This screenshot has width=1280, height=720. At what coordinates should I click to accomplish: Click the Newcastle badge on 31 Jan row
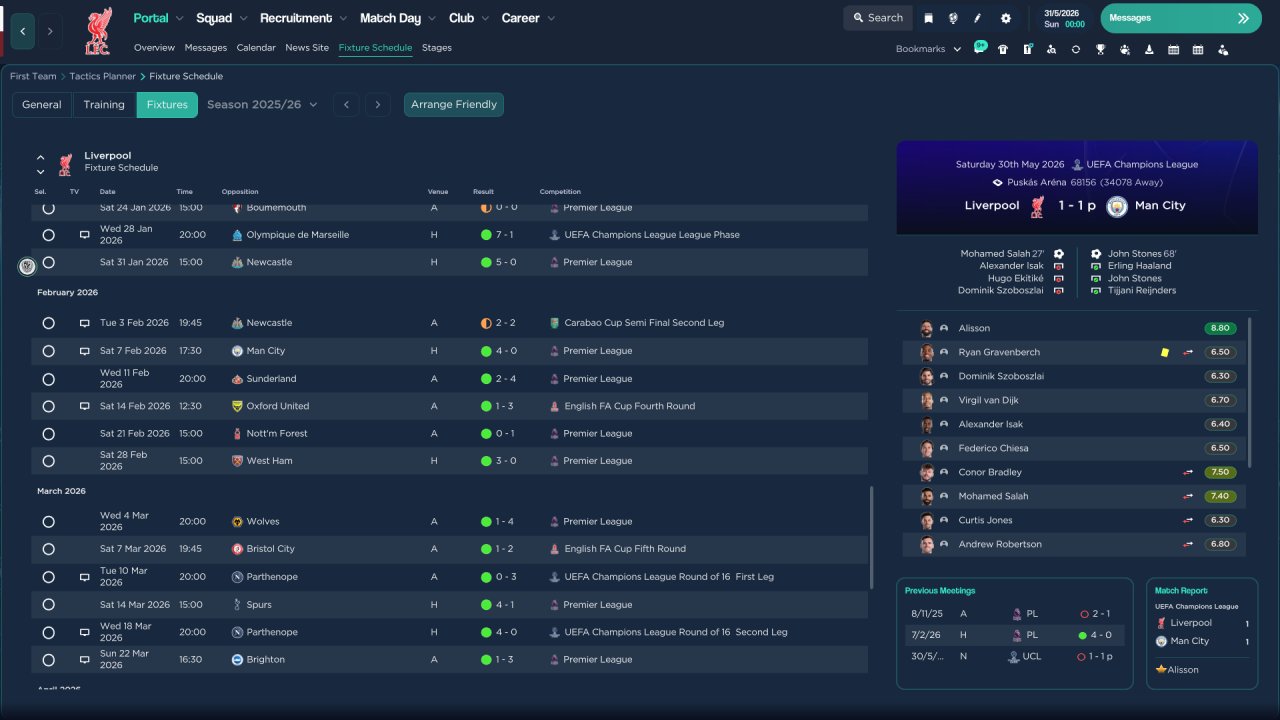[x=237, y=262]
